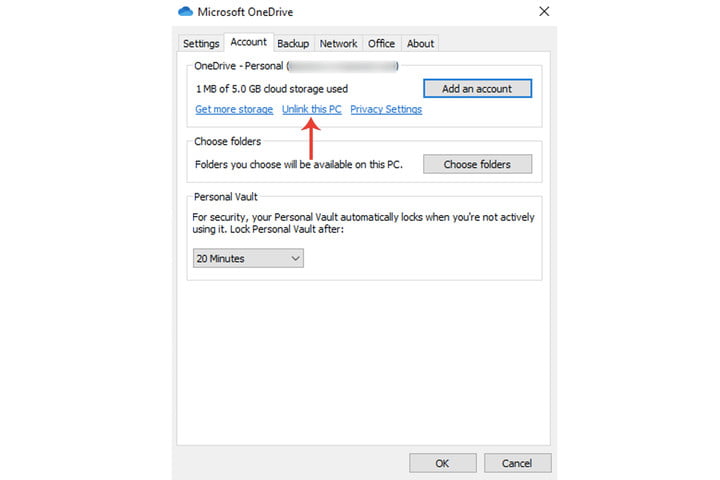Click the red arrow annotation
Image resolution: width=720 pixels, height=480 pixels.
[311, 139]
